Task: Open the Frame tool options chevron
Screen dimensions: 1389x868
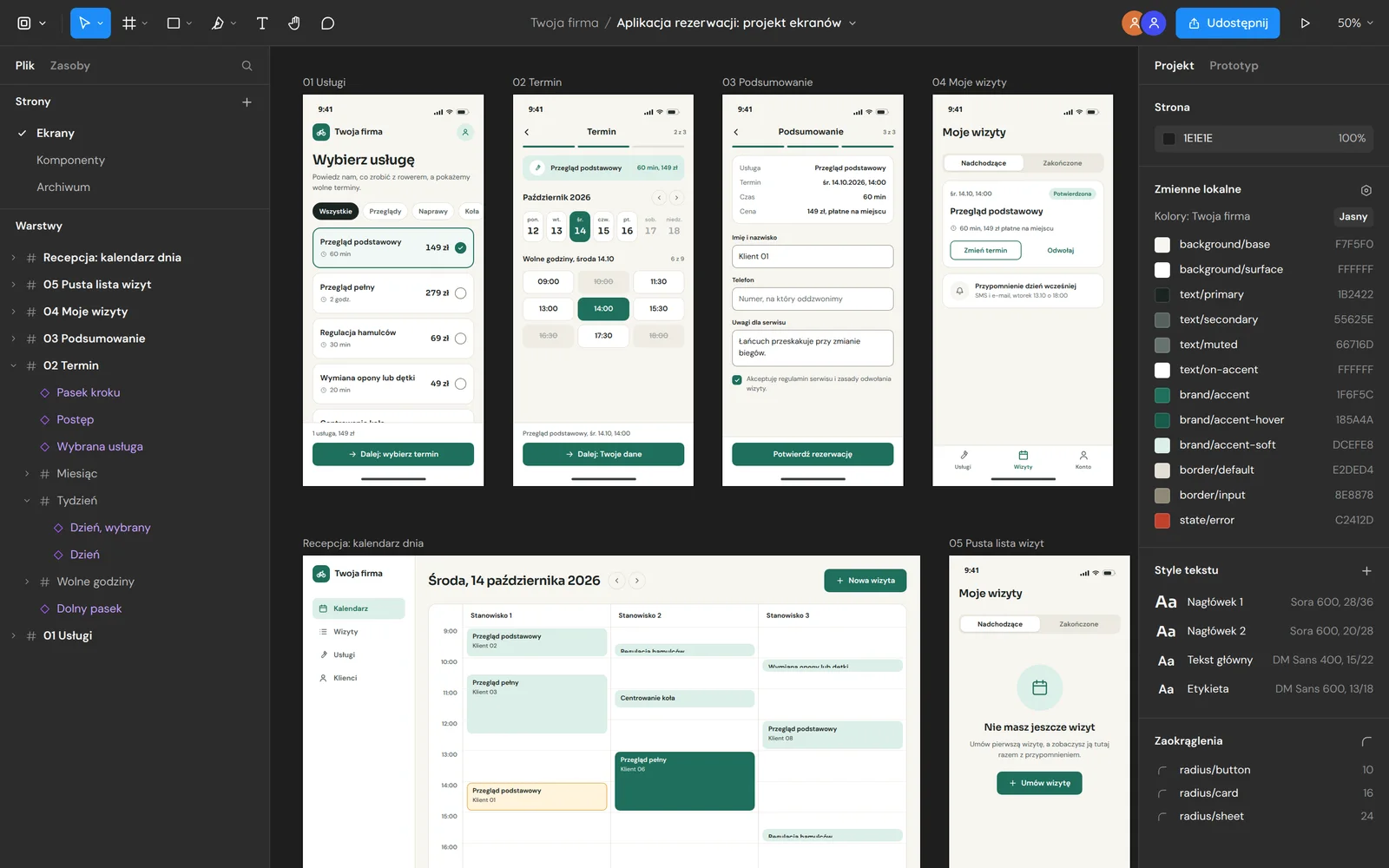Action: pos(145,23)
